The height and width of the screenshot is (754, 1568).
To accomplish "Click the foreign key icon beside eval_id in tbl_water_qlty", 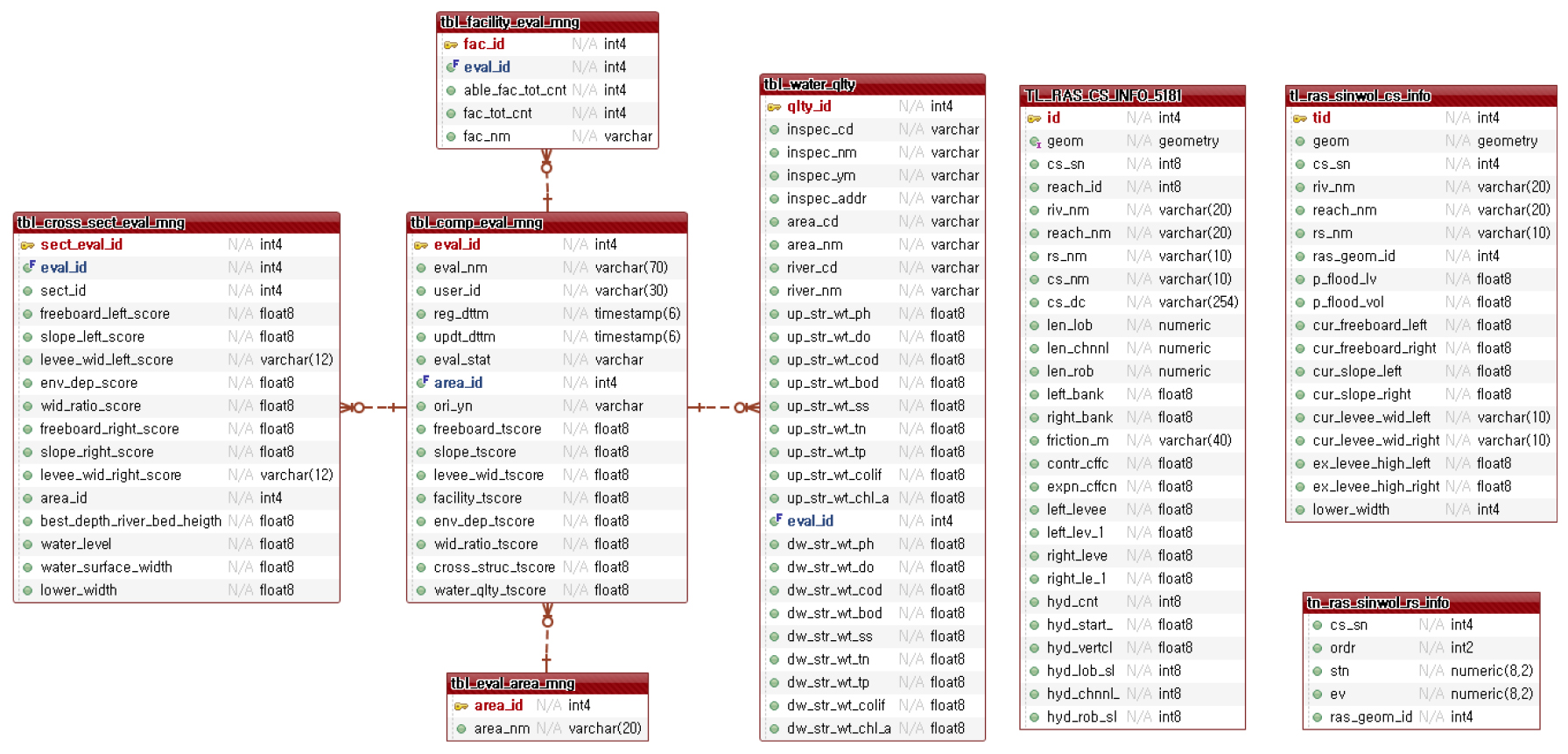I will [775, 521].
